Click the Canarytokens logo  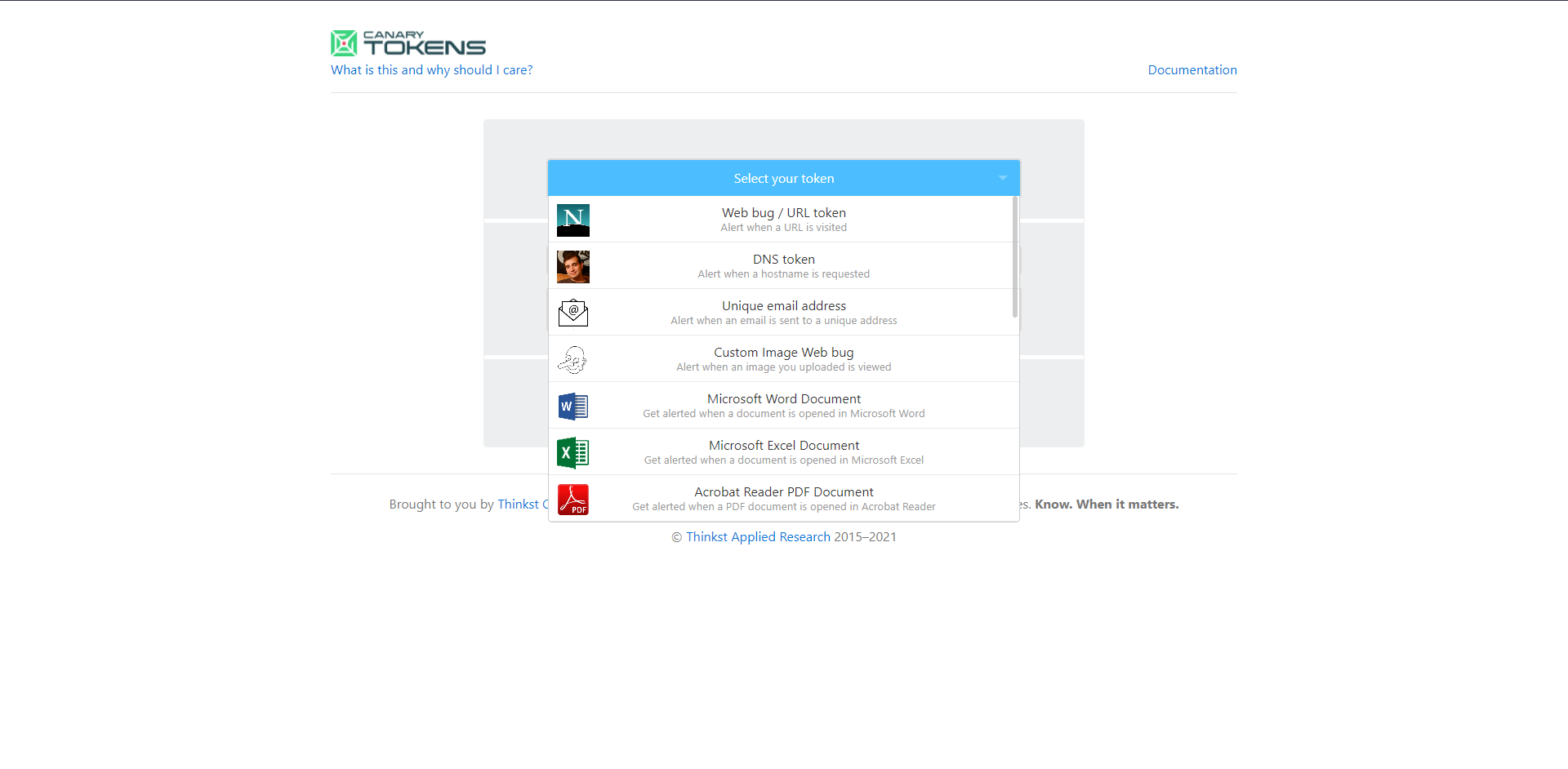click(x=408, y=43)
